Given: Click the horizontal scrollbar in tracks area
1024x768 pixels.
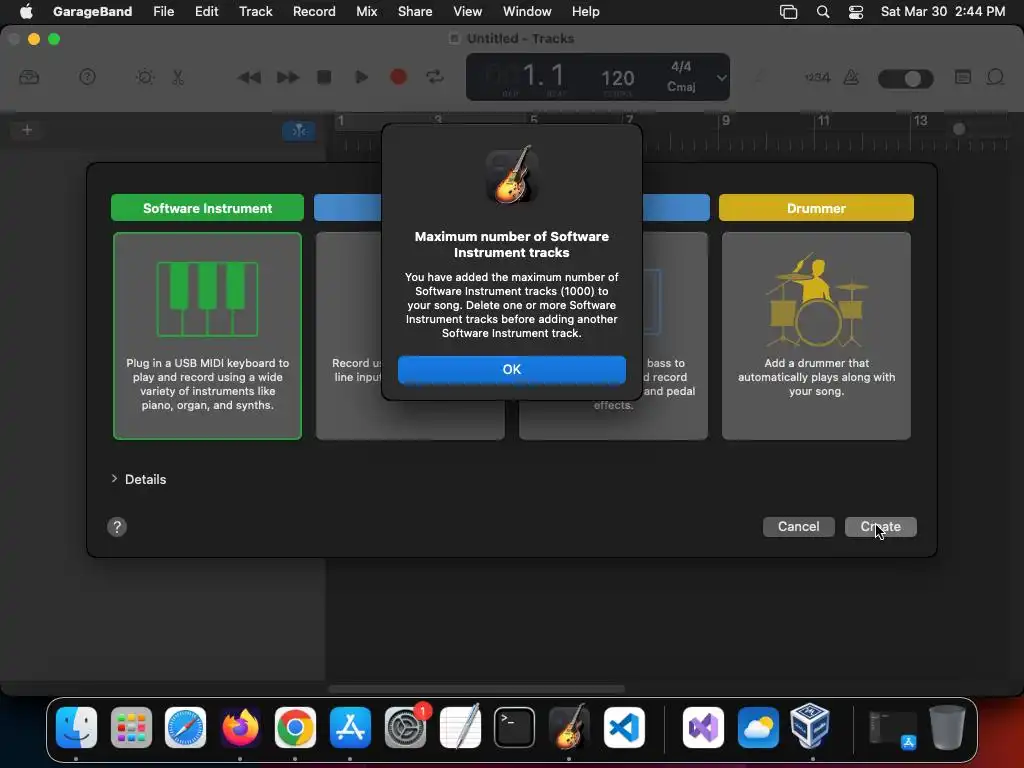Looking at the screenshot, I should coord(476,688).
